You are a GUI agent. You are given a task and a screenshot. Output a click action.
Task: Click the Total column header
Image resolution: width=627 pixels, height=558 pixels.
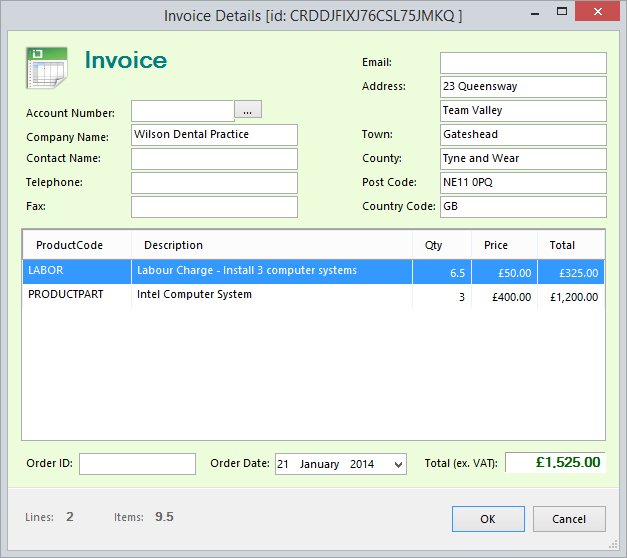571,245
